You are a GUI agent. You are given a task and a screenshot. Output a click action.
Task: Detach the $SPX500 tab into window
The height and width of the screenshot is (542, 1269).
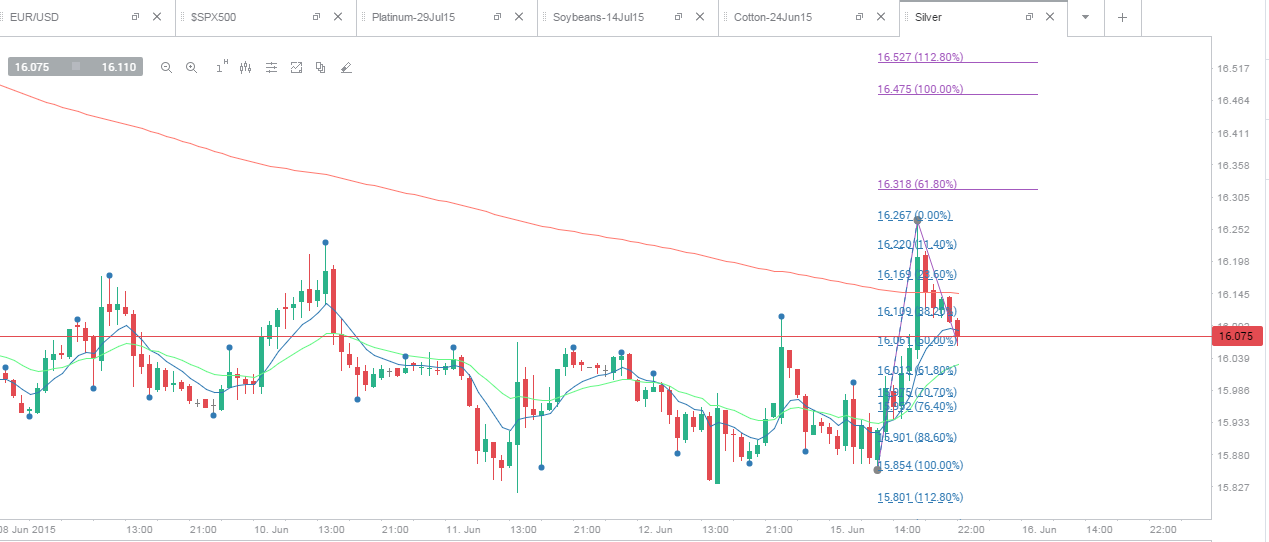[316, 17]
